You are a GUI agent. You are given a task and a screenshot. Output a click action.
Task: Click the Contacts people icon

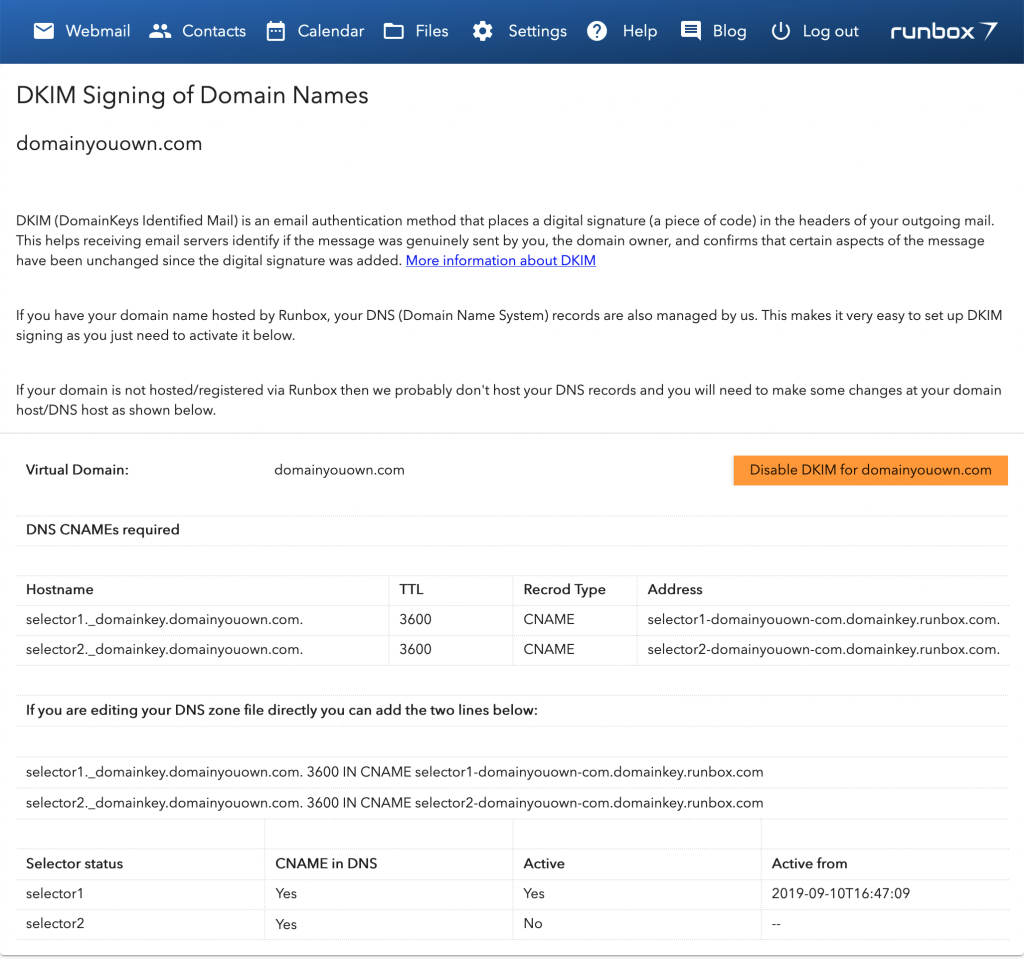160,31
